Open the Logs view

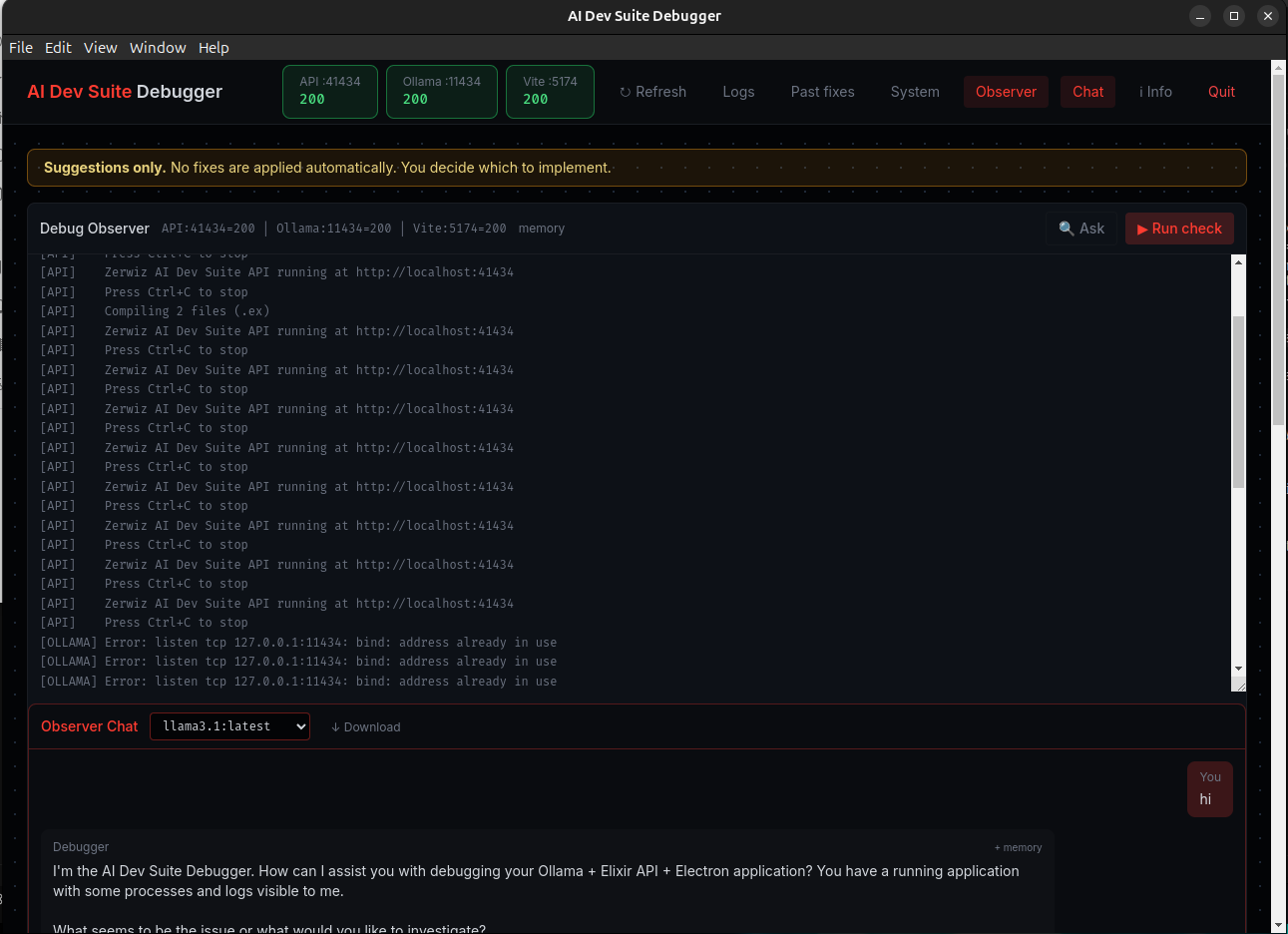pos(738,91)
